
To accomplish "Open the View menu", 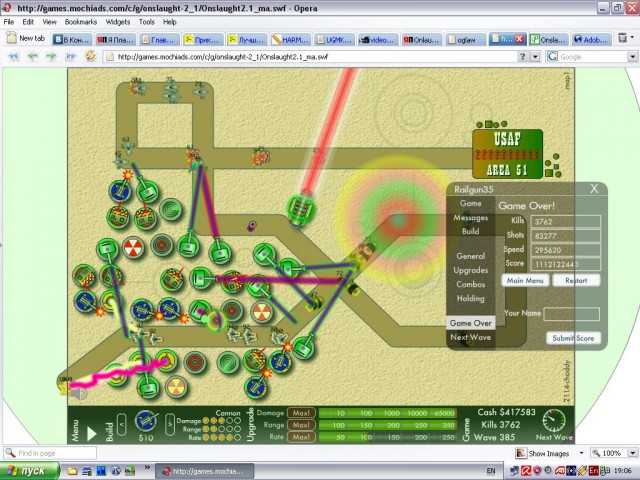I will click(49, 22).
